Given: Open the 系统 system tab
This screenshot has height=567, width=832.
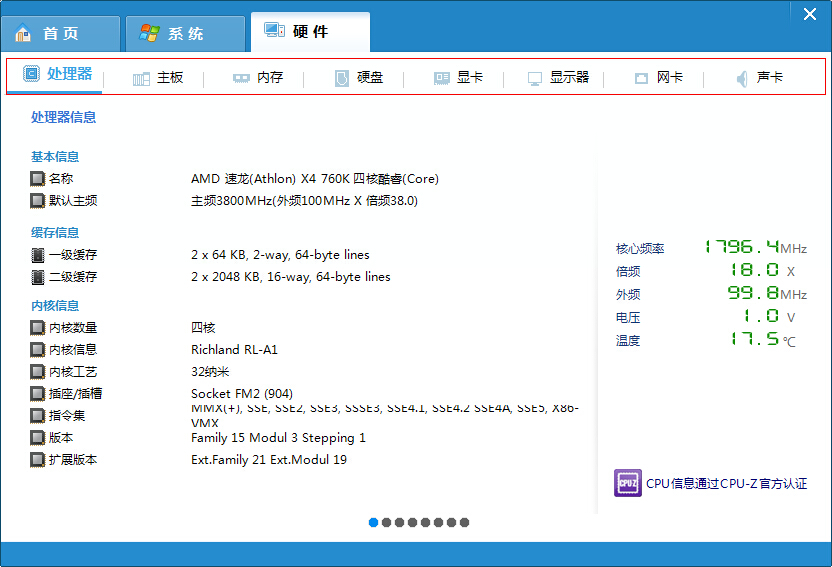Looking at the screenshot, I should (x=185, y=33).
